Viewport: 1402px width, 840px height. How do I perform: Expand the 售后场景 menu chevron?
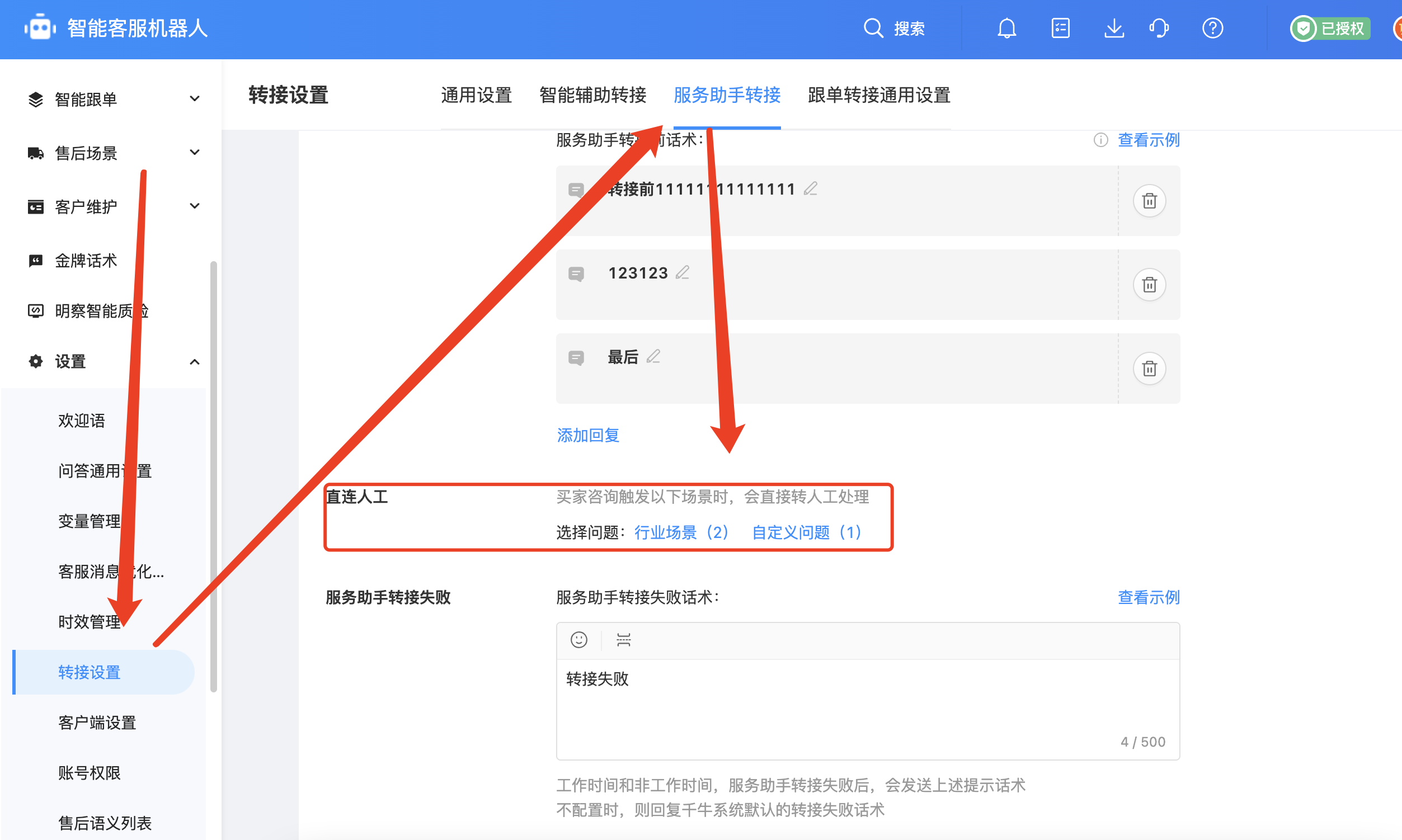tap(194, 152)
